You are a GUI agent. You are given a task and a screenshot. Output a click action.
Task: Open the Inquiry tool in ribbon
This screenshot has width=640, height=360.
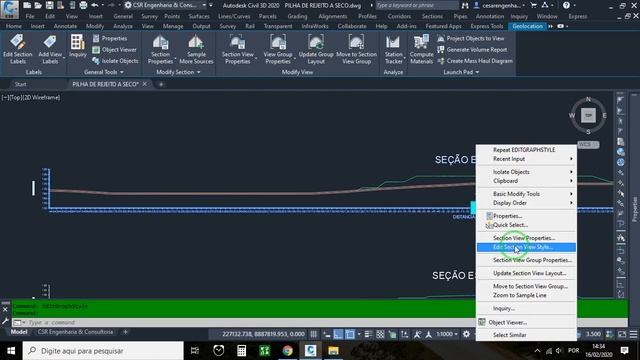coord(77,46)
